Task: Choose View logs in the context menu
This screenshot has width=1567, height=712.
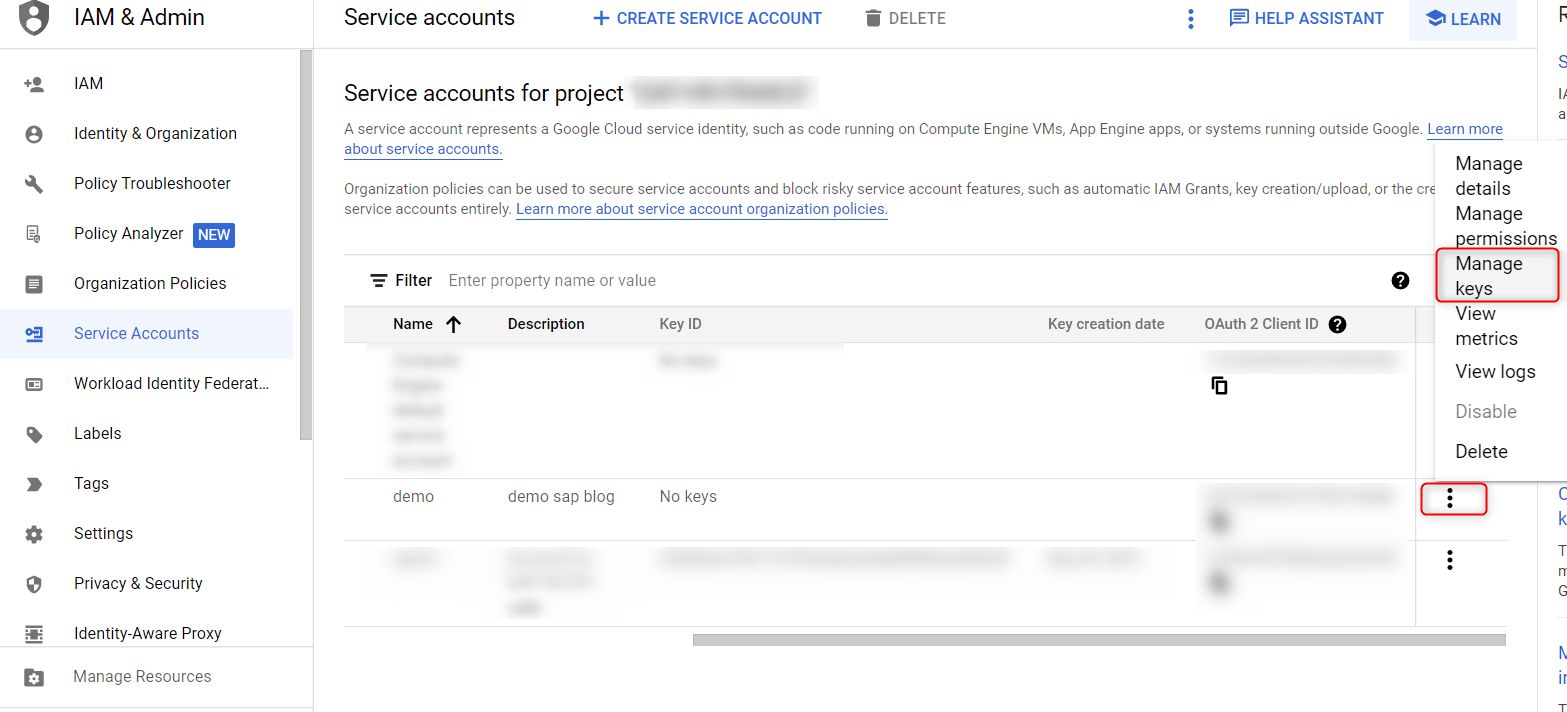Action: click(x=1495, y=371)
